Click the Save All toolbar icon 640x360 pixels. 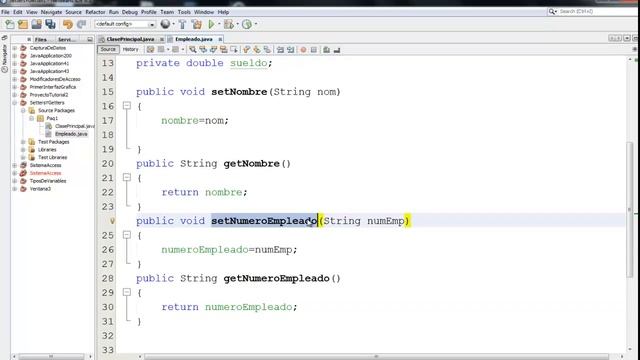(x=50, y=24)
